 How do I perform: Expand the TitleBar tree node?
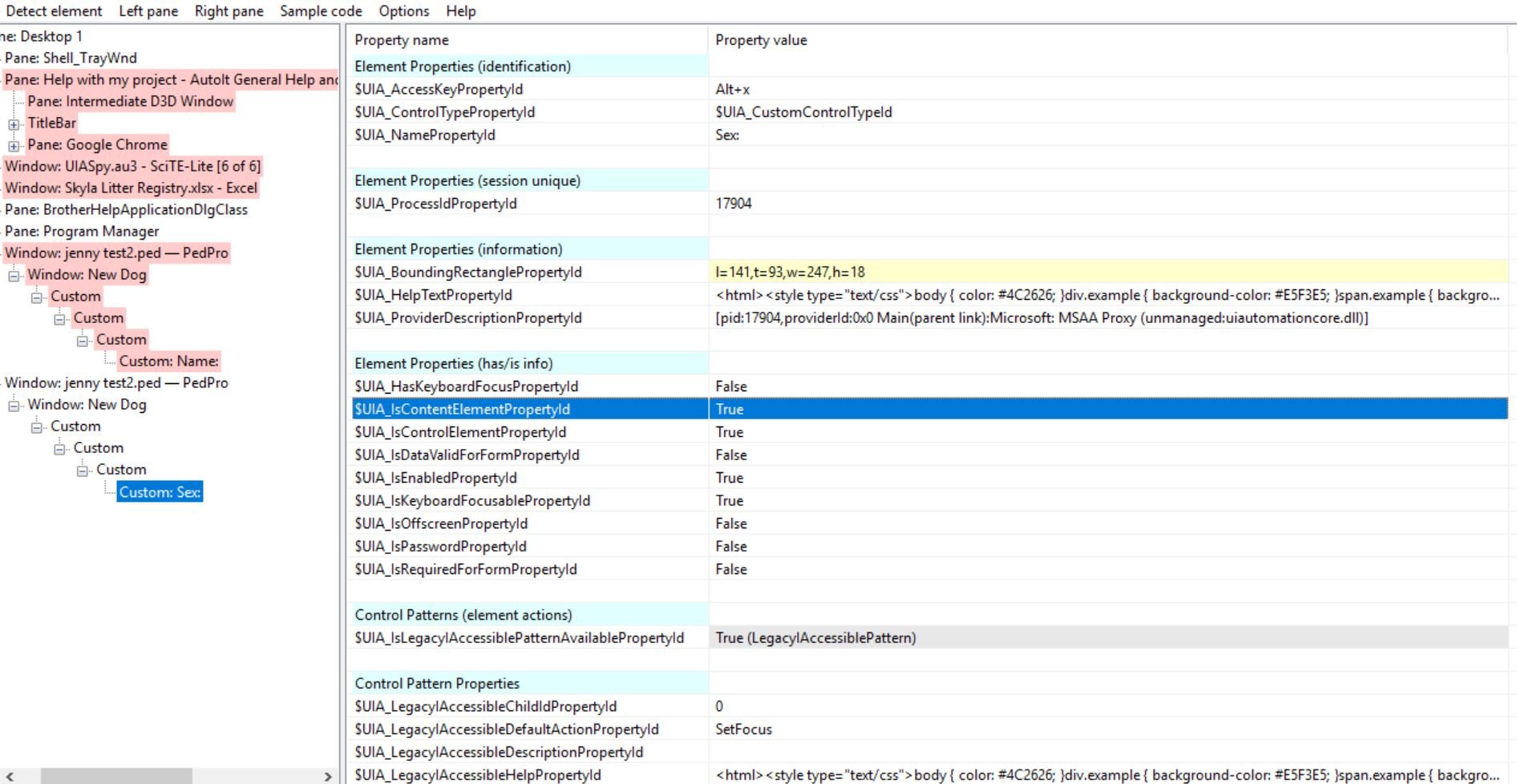coord(14,124)
